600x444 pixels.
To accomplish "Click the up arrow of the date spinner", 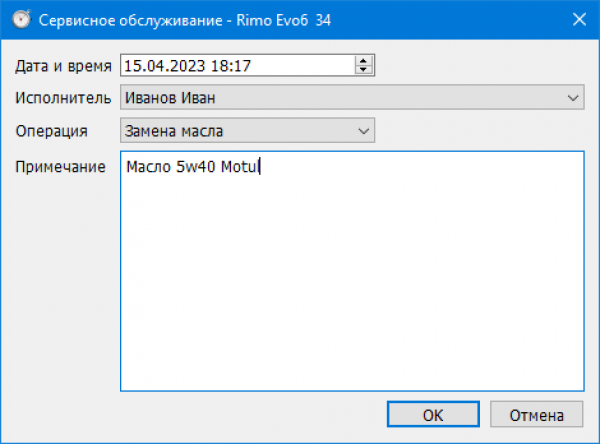I will pyautogui.click(x=363, y=61).
